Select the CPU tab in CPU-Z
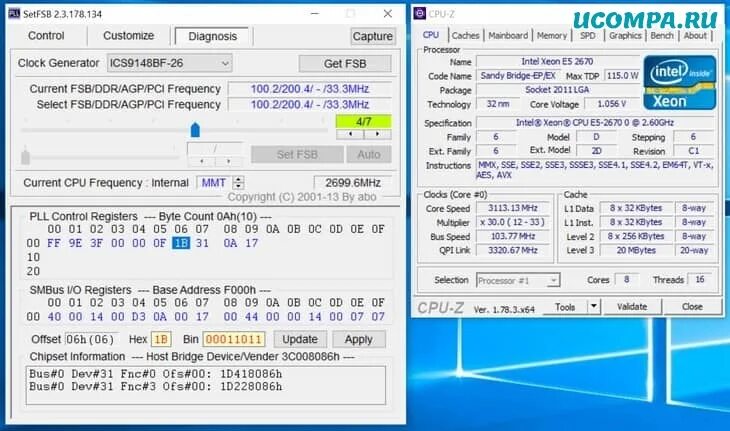The width and height of the screenshot is (730, 431). (431, 35)
